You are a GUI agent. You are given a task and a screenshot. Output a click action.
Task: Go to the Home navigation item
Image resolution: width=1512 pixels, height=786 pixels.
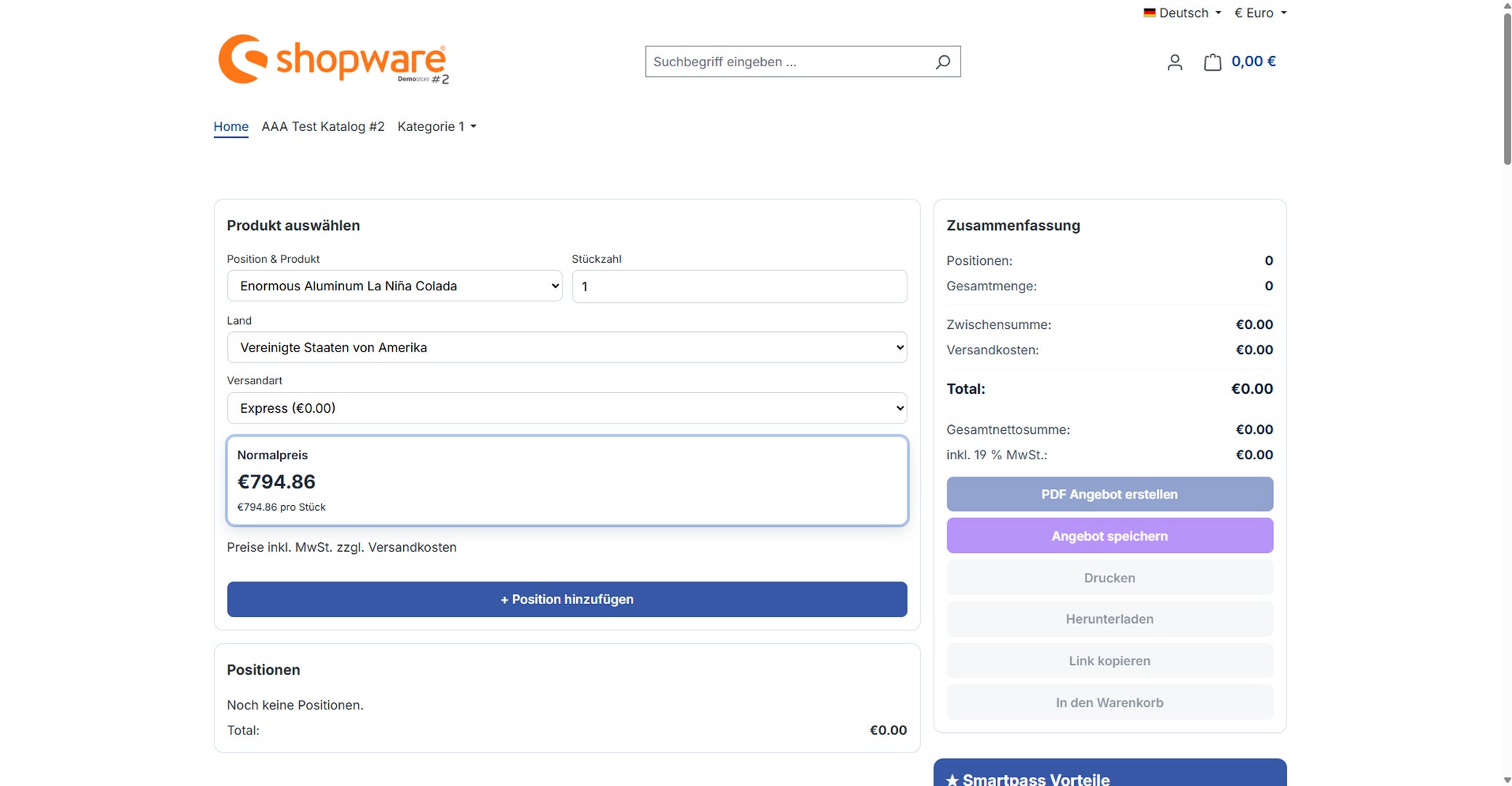click(x=231, y=127)
